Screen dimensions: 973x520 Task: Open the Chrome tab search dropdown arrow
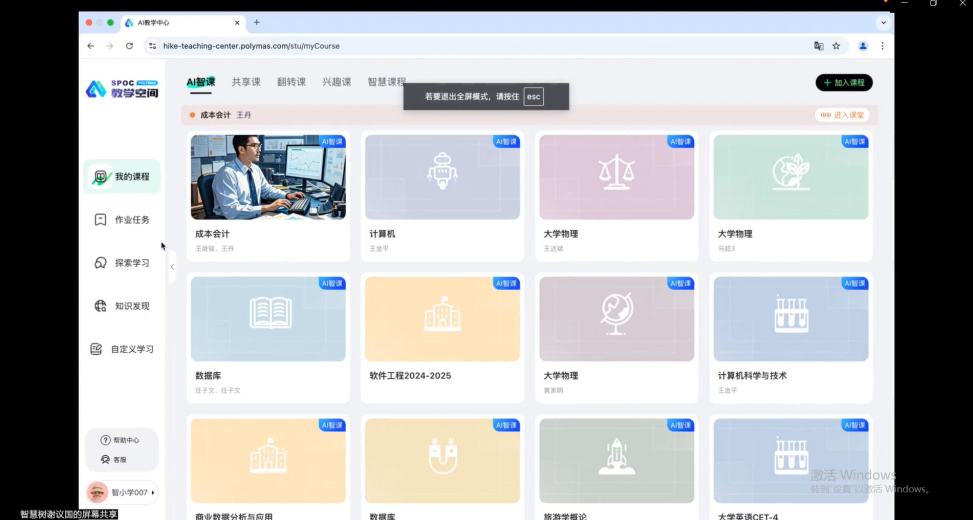(x=883, y=22)
